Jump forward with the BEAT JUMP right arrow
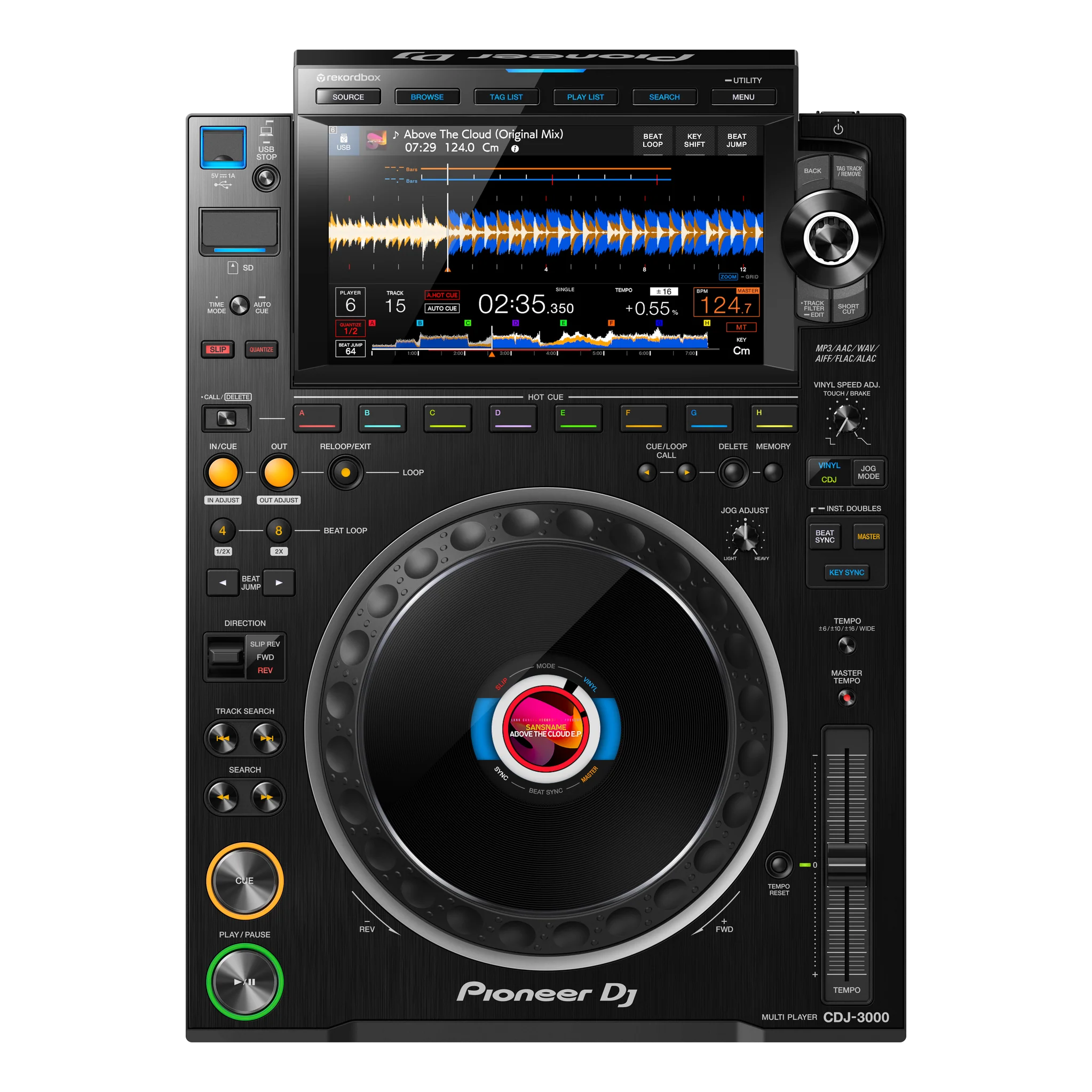This screenshot has width=1092, height=1092. [x=279, y=583]
